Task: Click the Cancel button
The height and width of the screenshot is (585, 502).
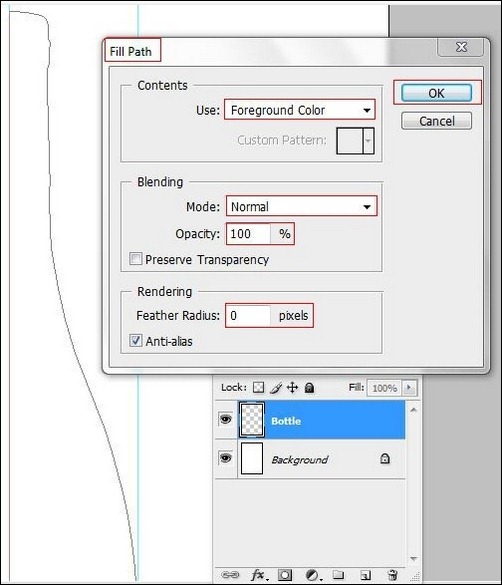Action: click(436, 121)
